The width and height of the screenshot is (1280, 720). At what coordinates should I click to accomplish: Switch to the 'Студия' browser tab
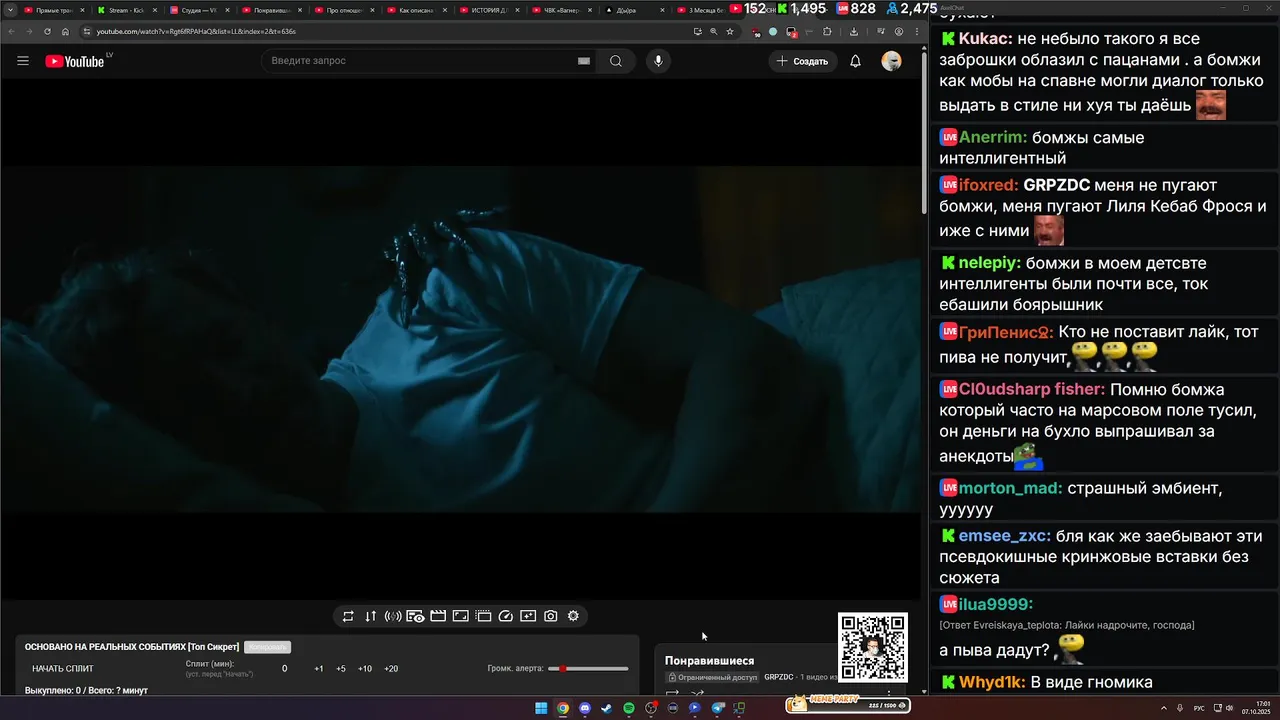click(x=199, y=10)
